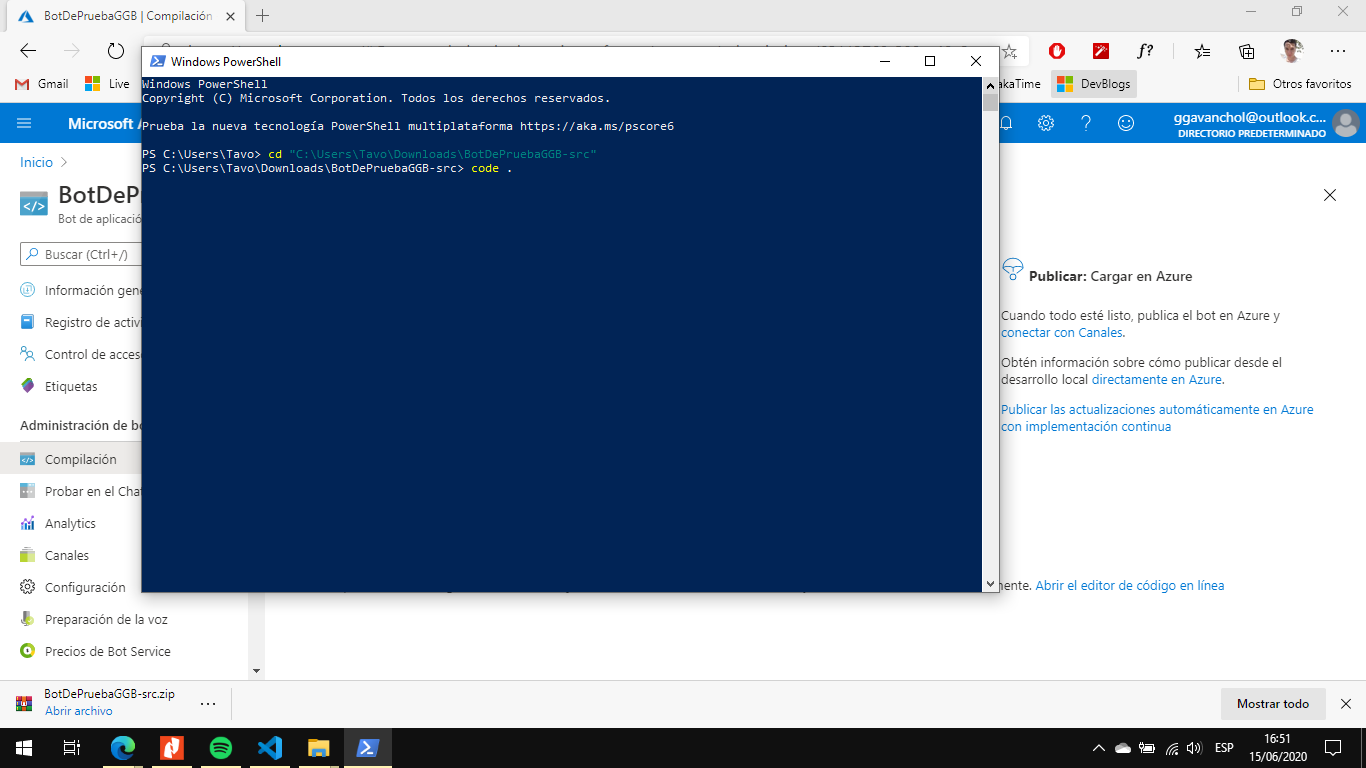Show hidden system tray icons
This screenshot has width=1366, height=768.
tap(1099, 747)
